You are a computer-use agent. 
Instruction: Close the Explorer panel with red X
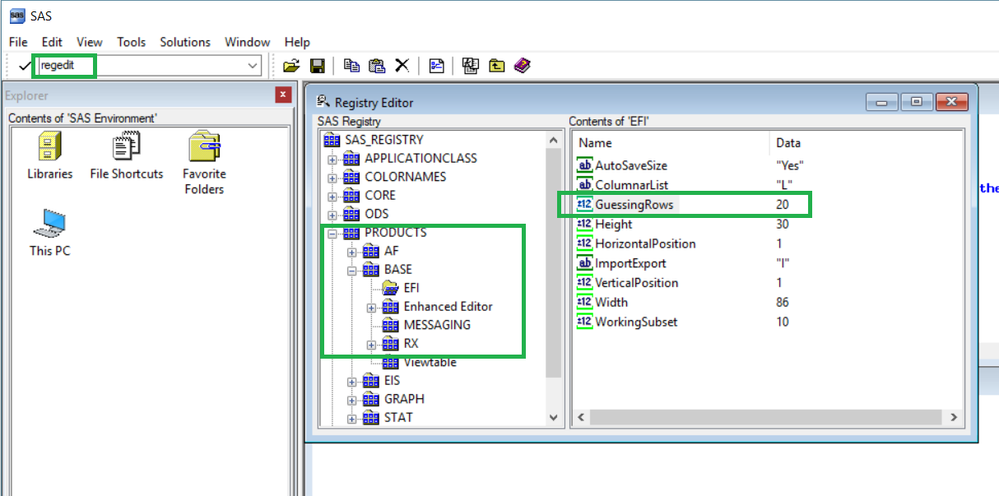(284, 96)
